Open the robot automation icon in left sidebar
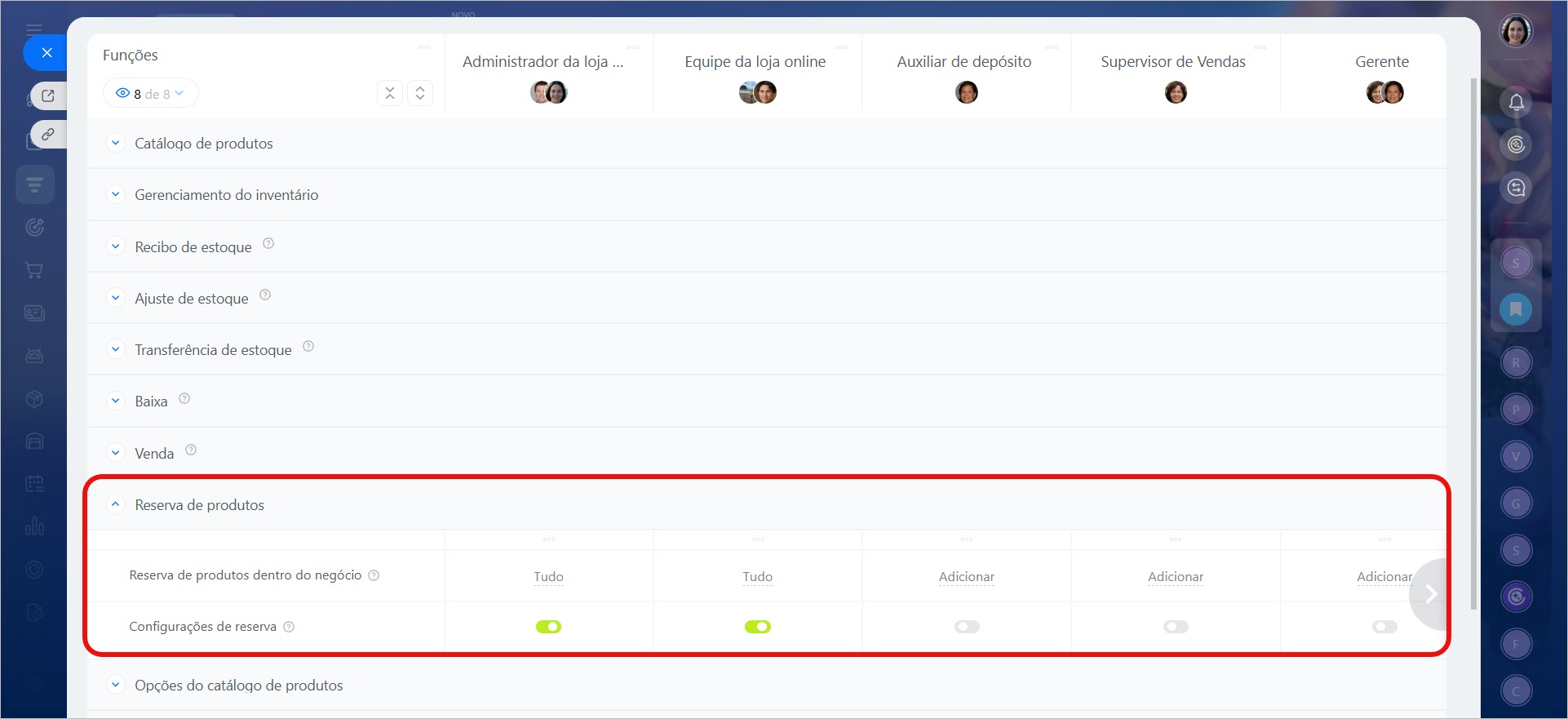This screenshot has width=1568, height=719. 34,356
